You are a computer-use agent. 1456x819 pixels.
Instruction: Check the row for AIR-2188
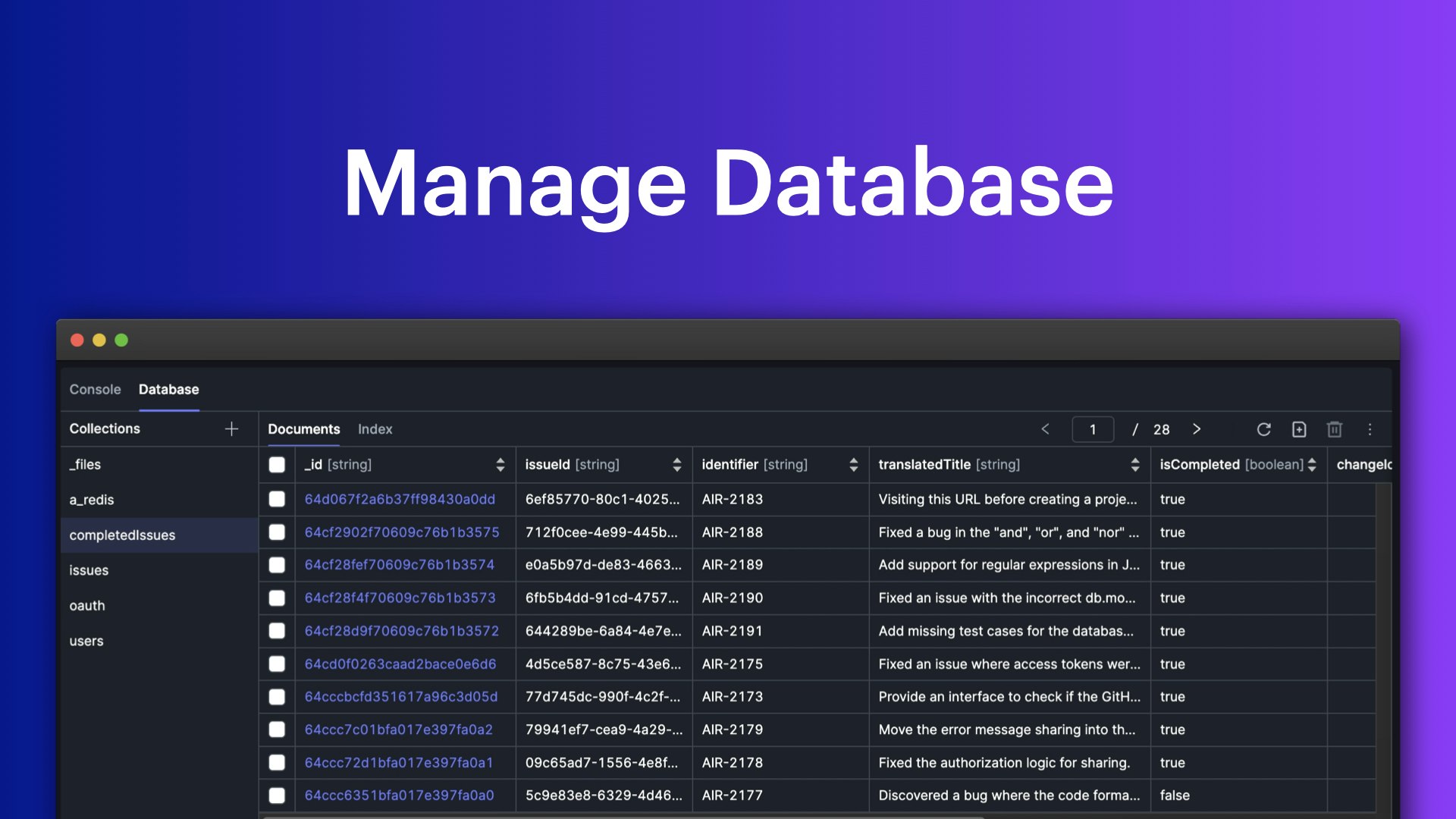(x=277, y=532)
